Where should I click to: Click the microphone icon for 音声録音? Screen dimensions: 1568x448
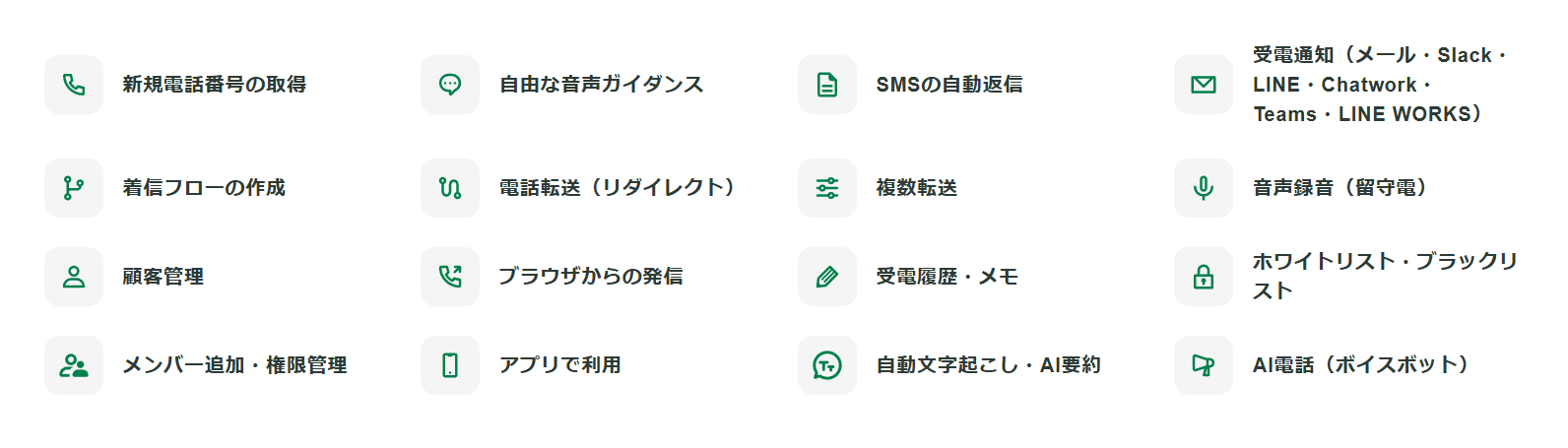1204,188
